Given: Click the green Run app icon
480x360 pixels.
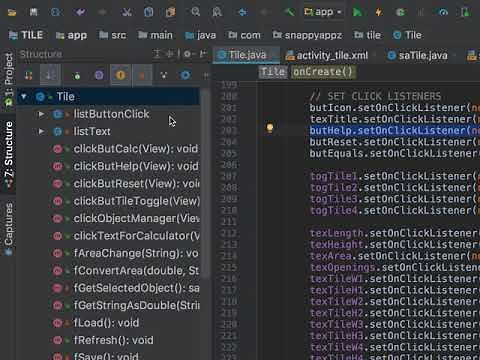Looking at the screenshot, I should pos(357,13).
